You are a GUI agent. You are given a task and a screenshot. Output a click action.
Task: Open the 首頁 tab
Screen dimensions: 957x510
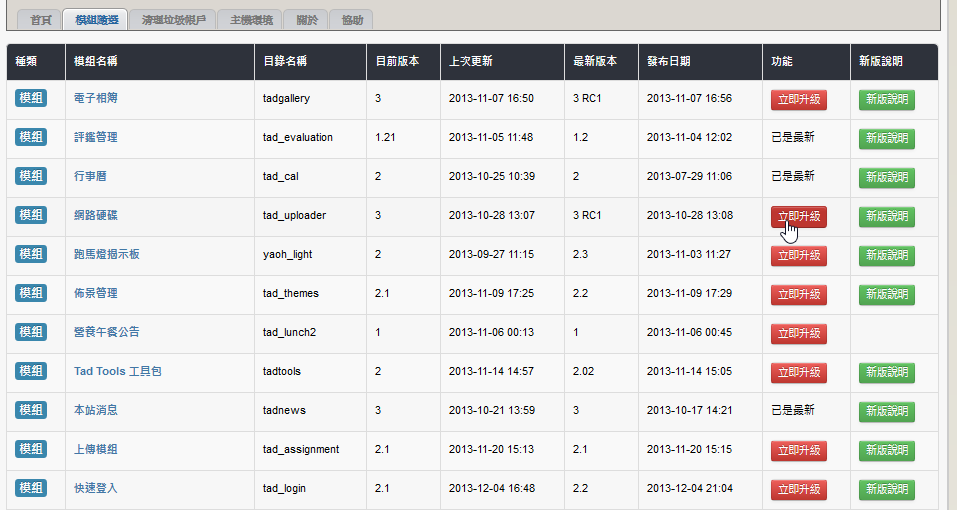click(39, 19)
